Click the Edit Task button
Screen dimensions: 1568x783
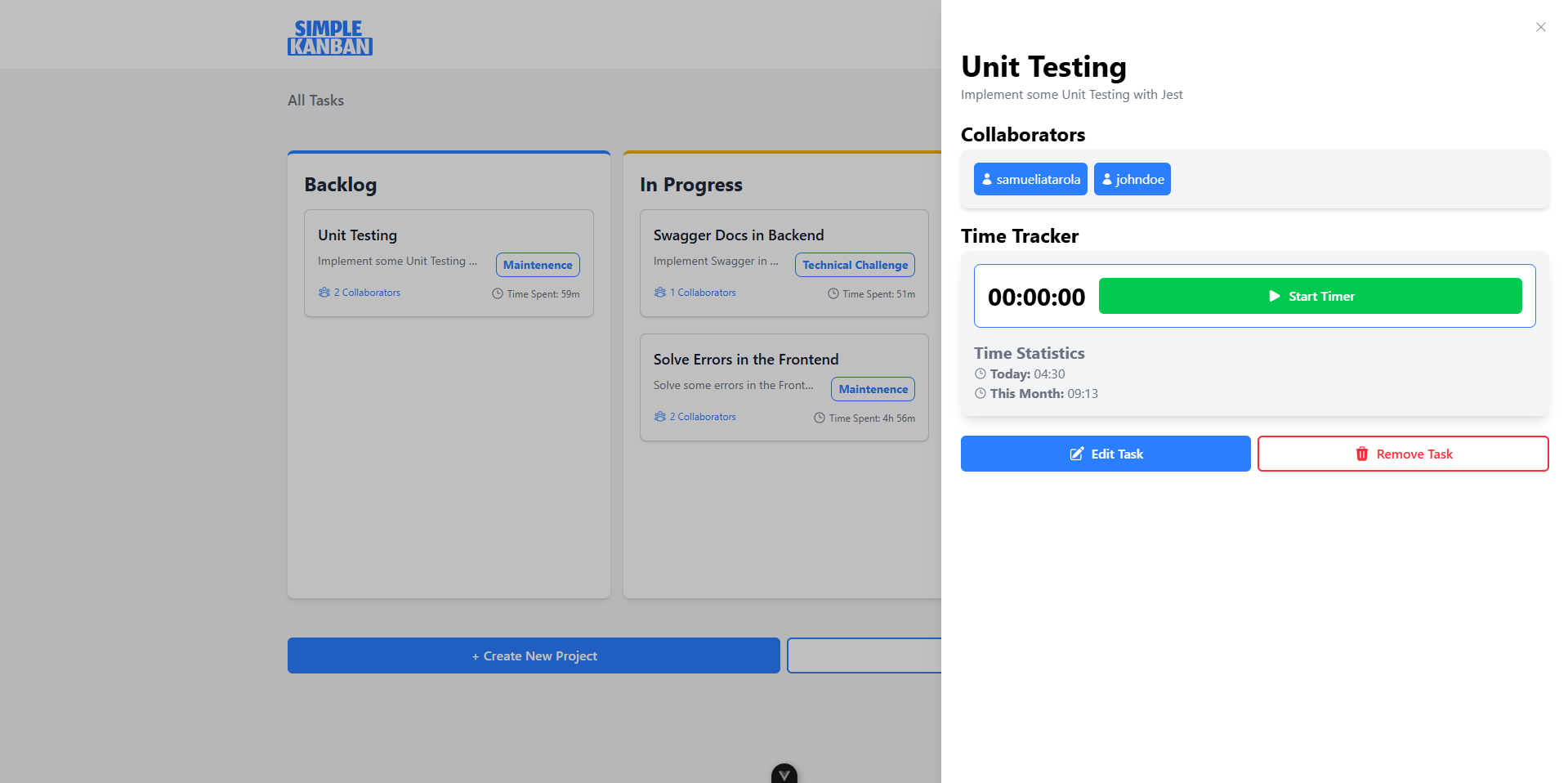point(1106,454)
